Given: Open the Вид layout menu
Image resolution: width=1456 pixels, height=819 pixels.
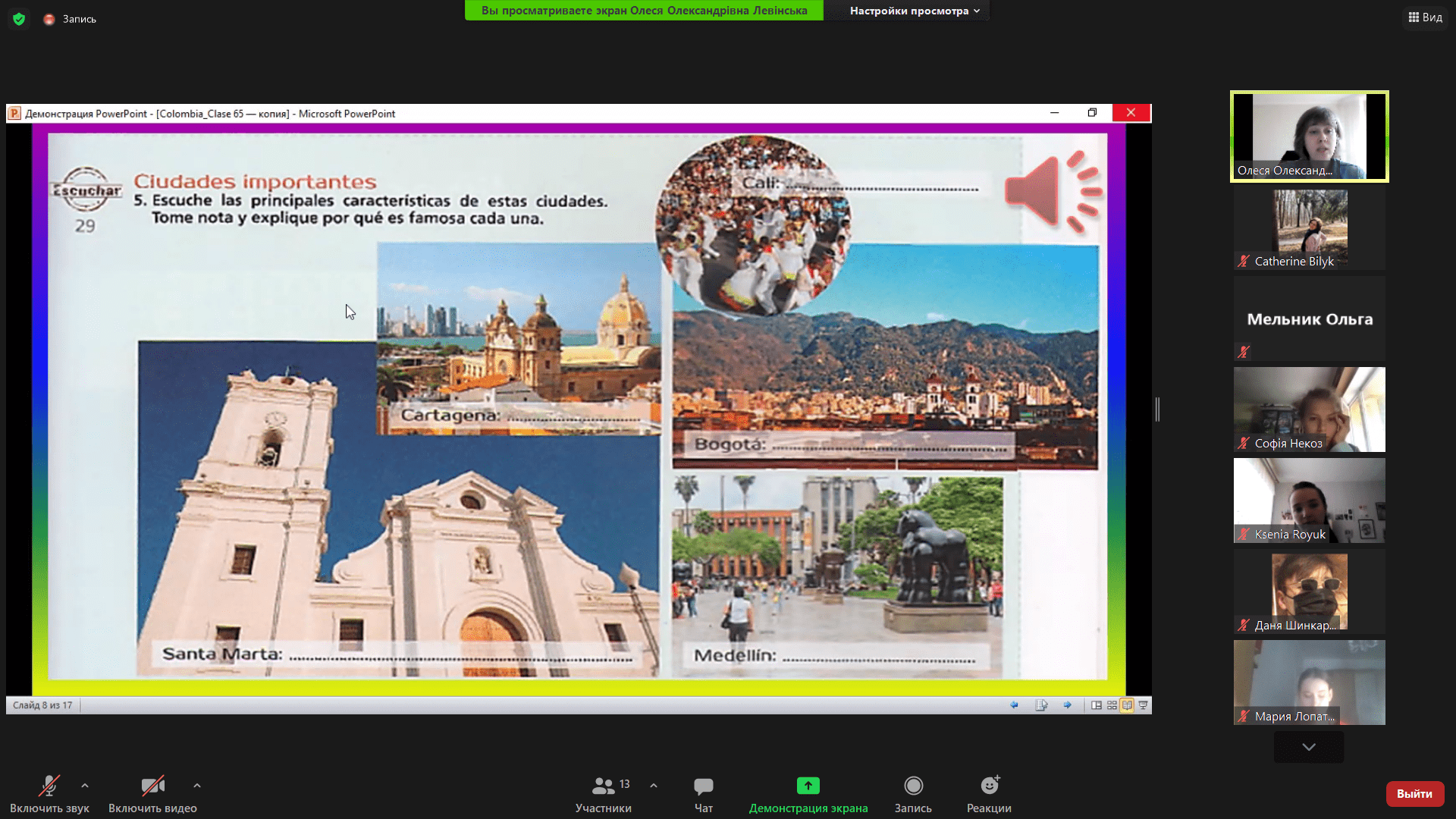Looking at the screenshot, I should pos(1425,17).
